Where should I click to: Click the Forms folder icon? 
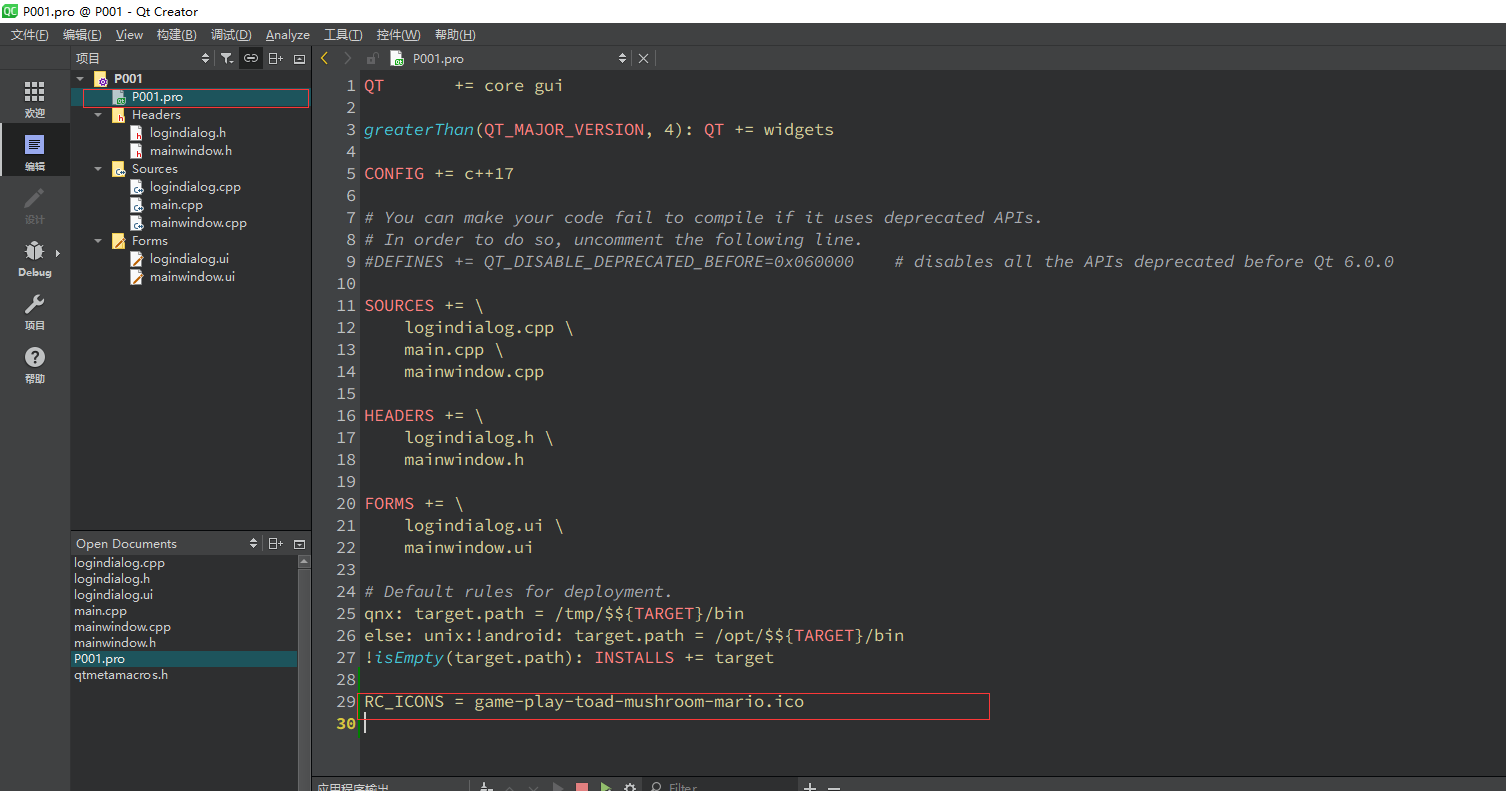(x=119, y=241)
